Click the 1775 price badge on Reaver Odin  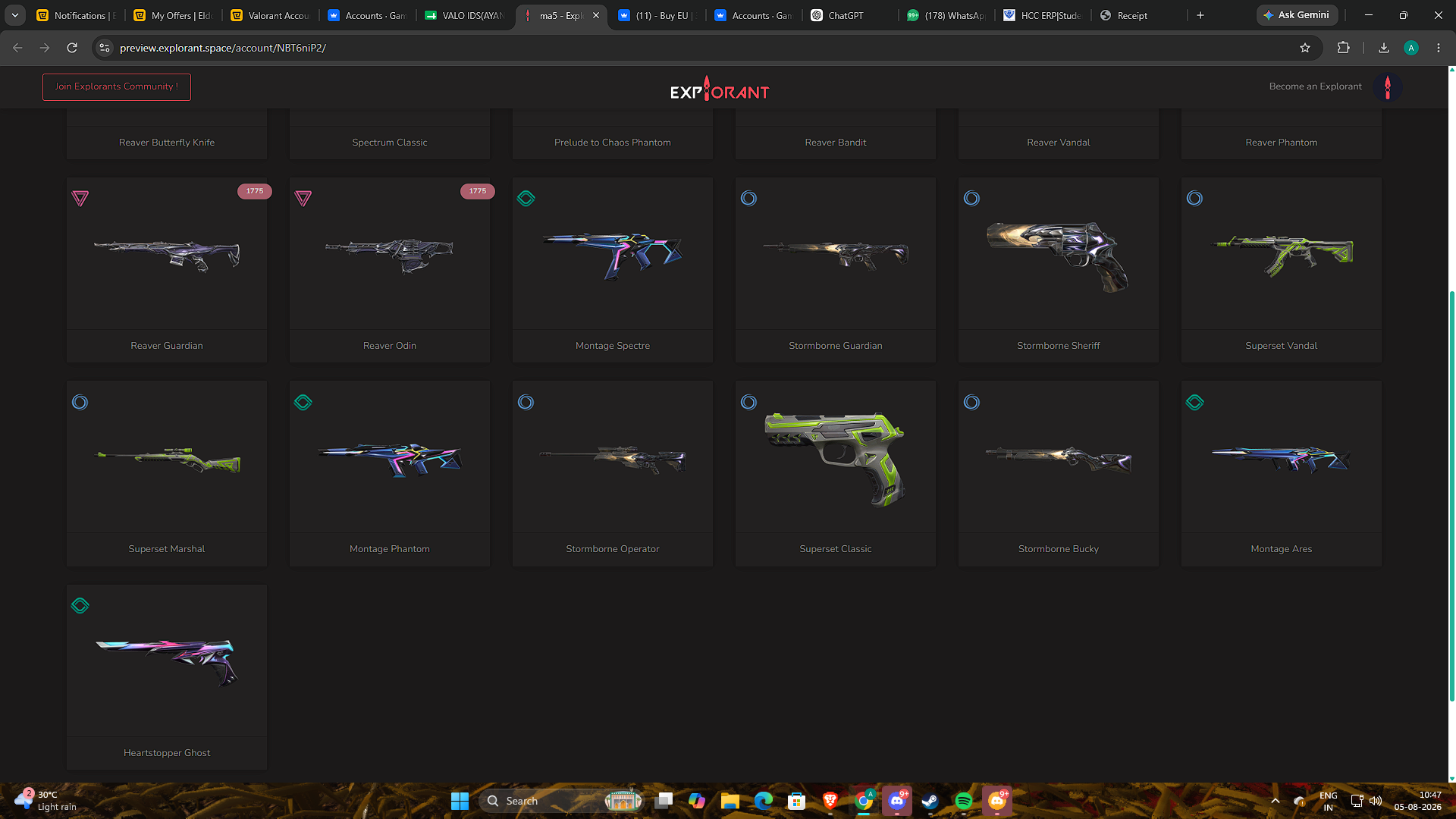coord(478,191)
